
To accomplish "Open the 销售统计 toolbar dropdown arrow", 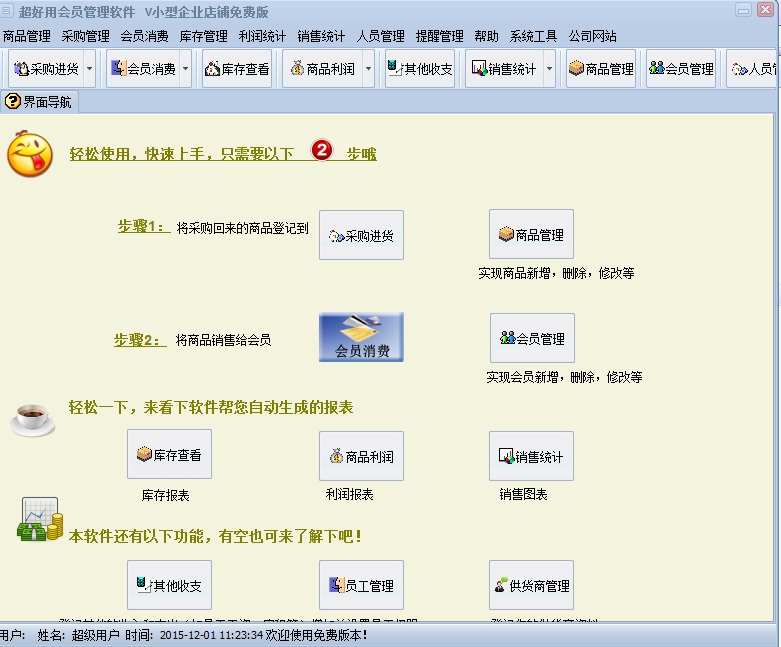I will tap(549, 69).
